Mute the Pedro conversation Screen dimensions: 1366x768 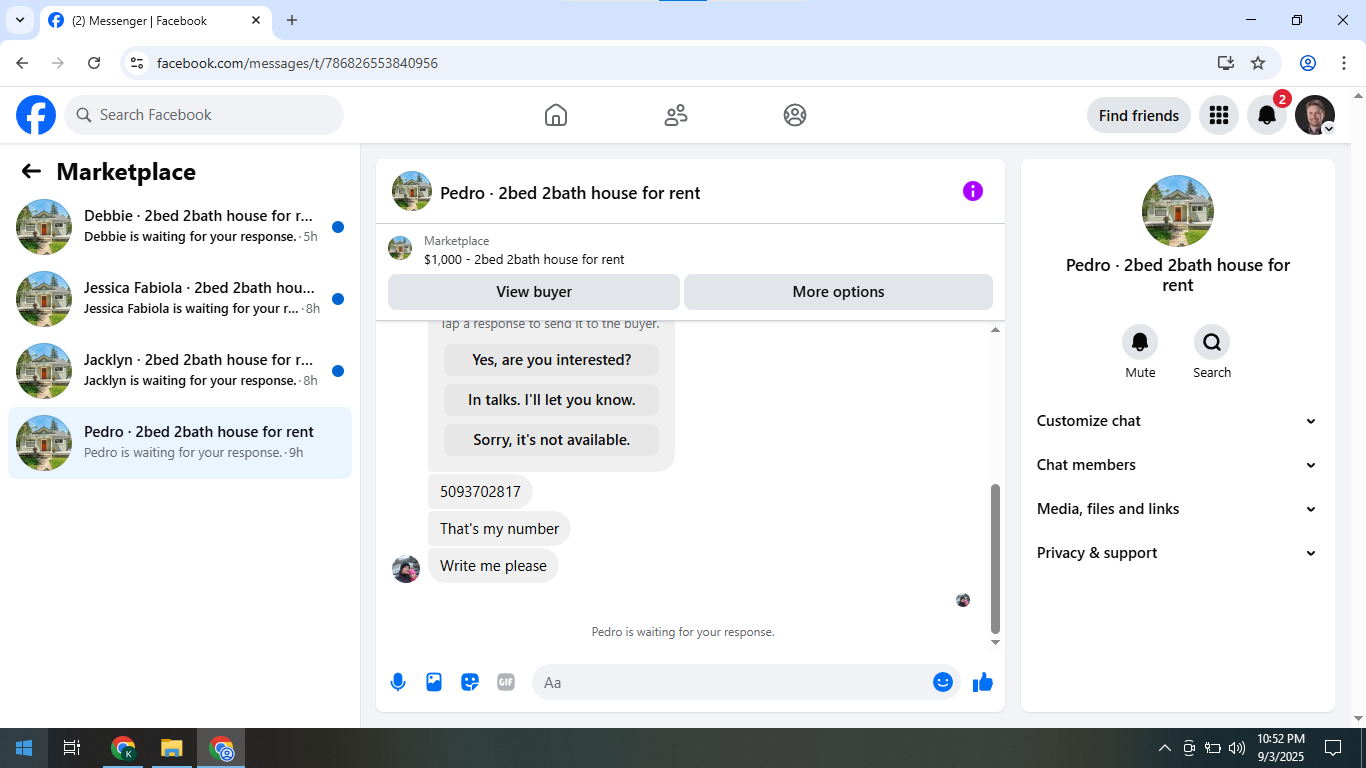(1140, 343)
